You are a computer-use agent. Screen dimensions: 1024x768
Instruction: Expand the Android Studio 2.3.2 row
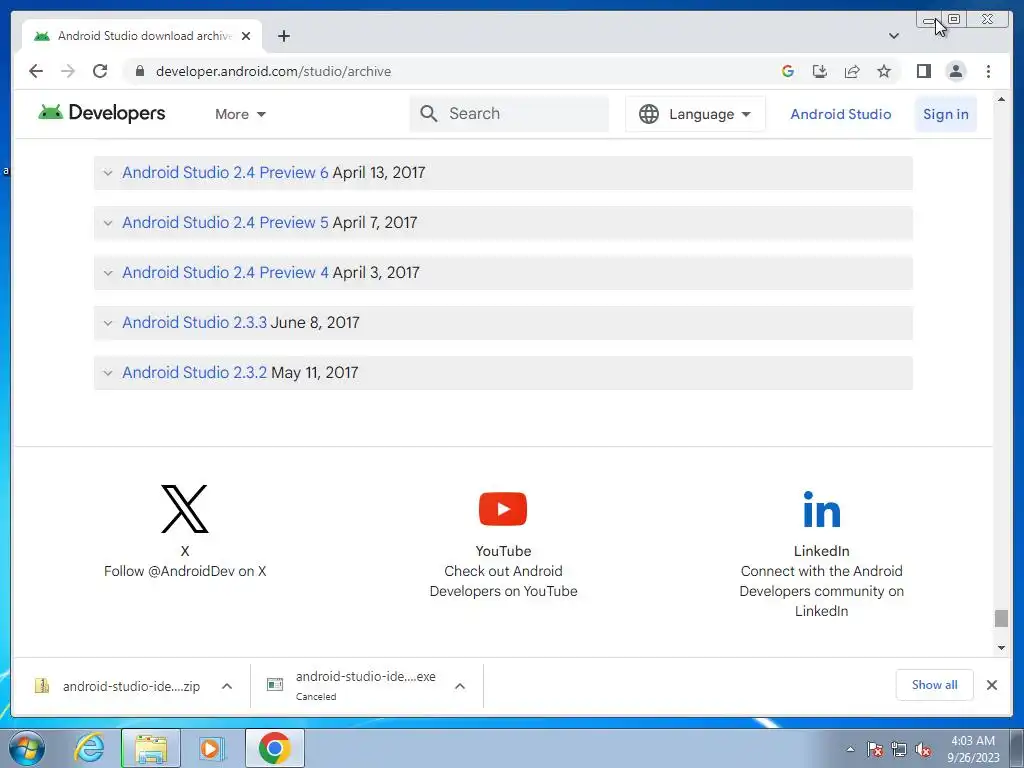(503, 372)
